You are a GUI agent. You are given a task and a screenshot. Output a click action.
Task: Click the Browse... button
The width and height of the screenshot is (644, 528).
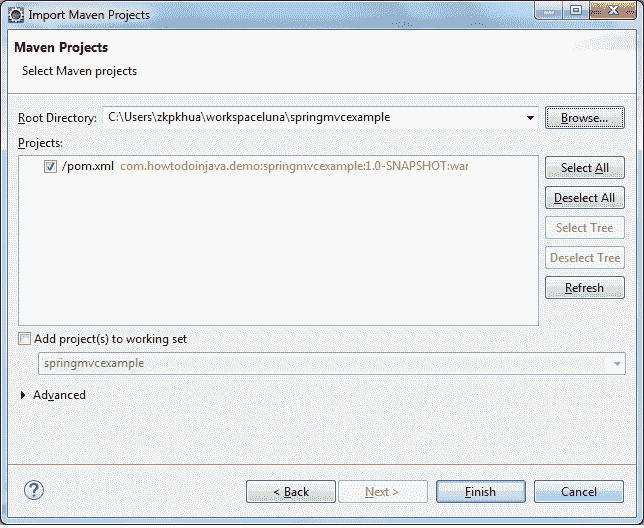click(584, 118)
